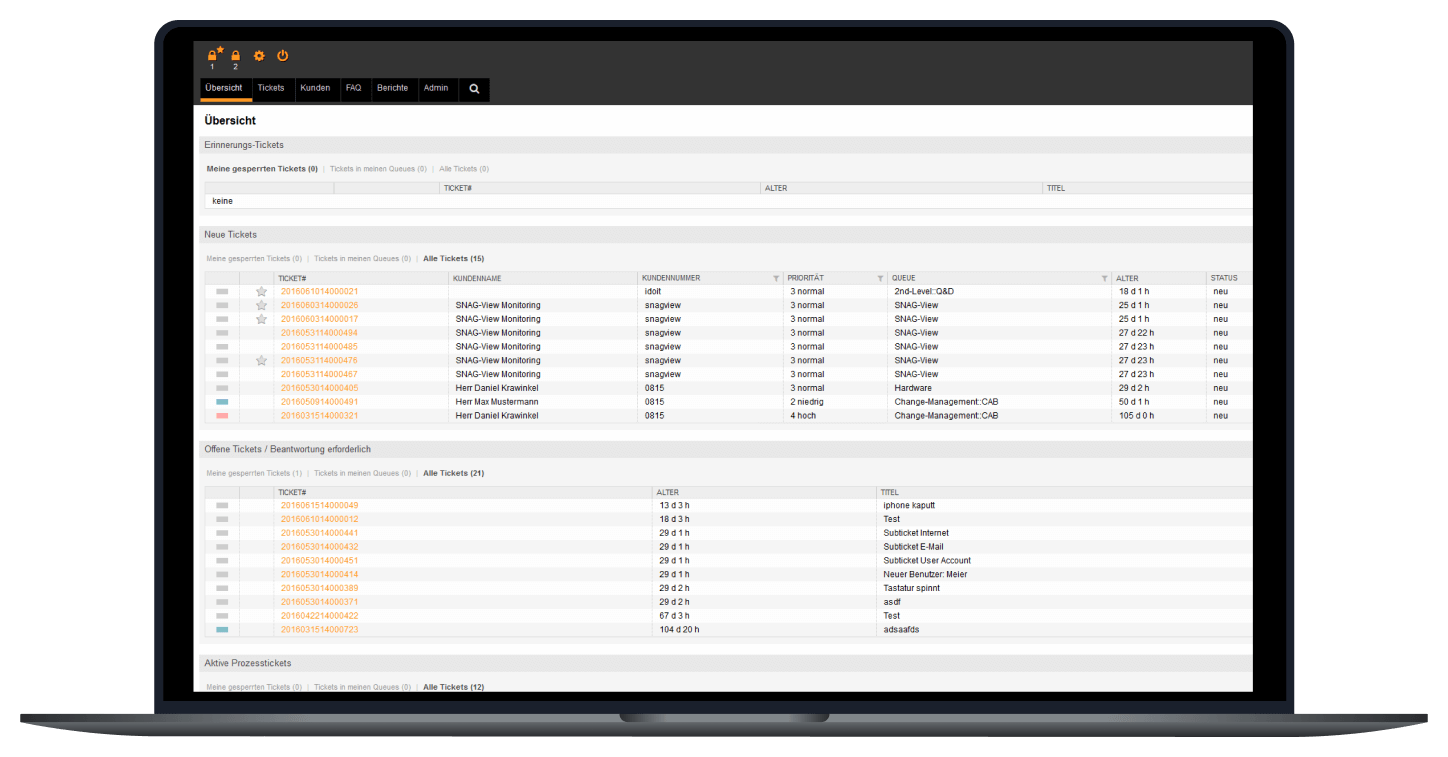Click priority flag of ticket 2016053014000405
The width and height of the screenshot is (1448, 757).
click(222, 388)
